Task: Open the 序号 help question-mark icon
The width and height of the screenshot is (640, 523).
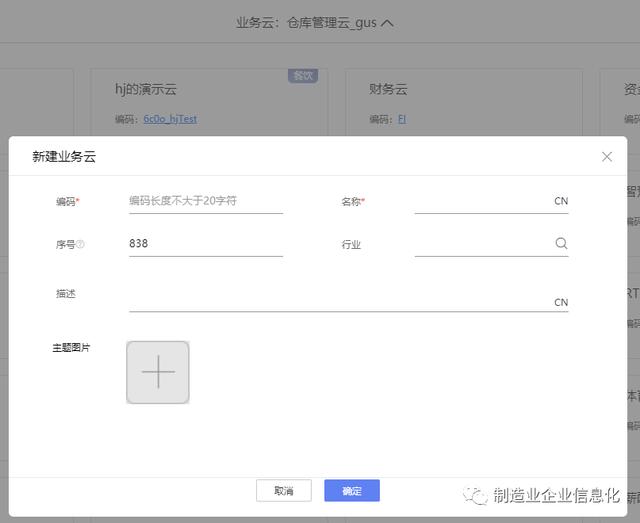Action: pos(80,244)
